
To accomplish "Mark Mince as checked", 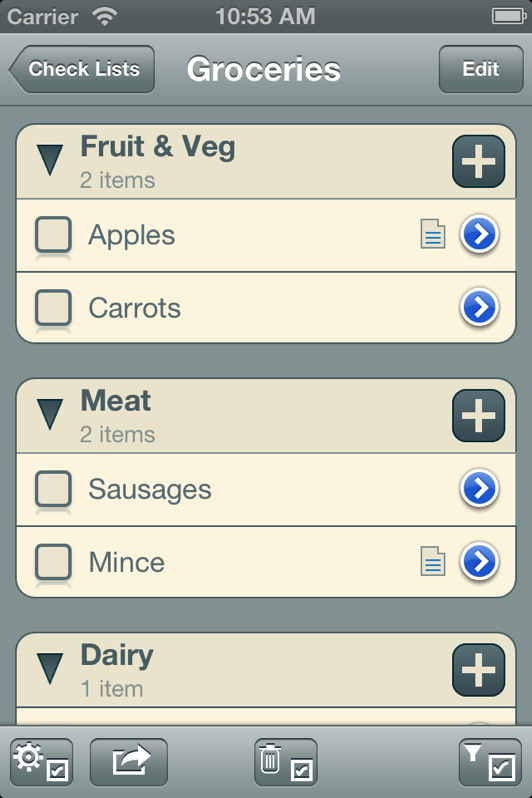I will coord(53,561).
